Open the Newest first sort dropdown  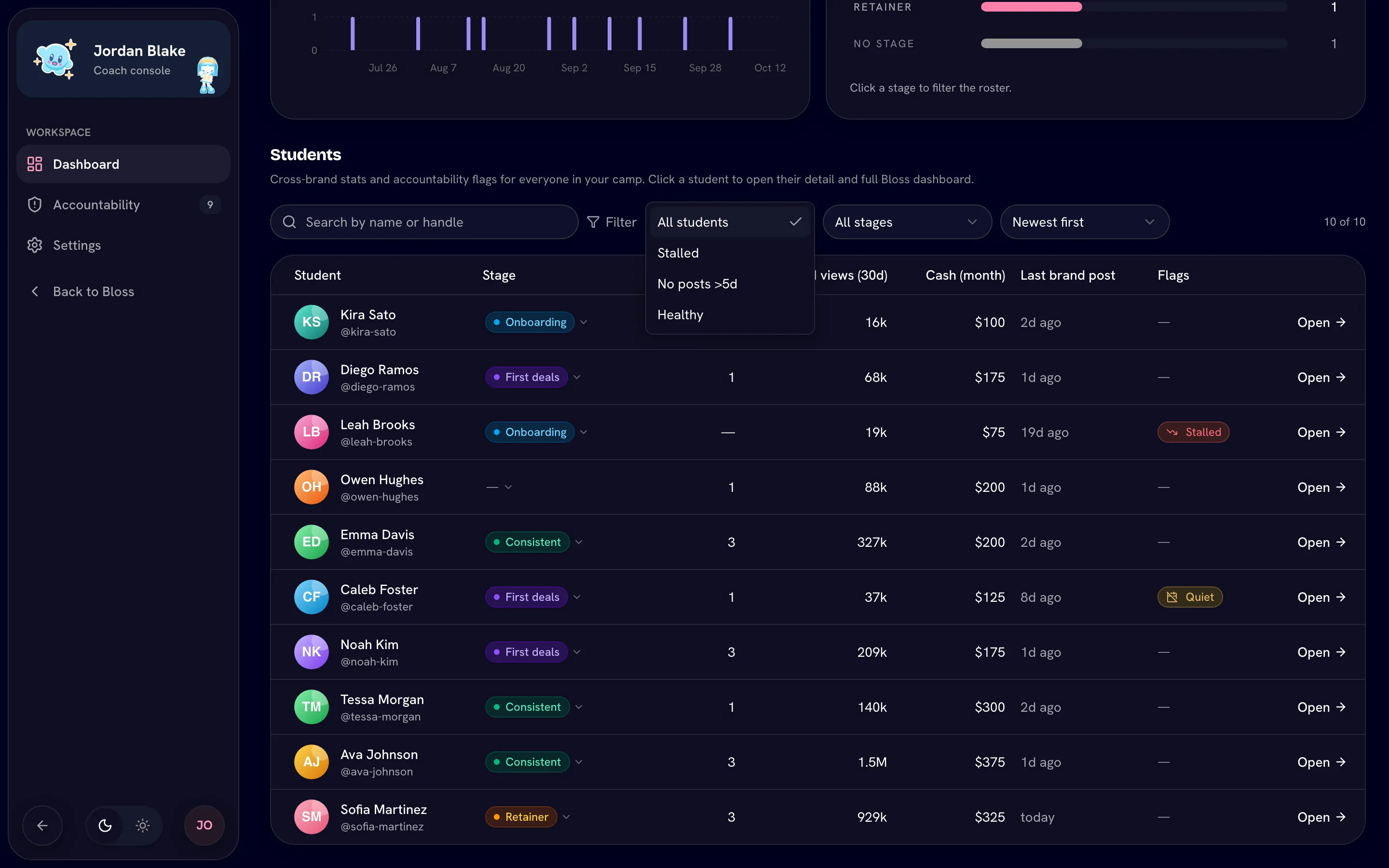1084,222
